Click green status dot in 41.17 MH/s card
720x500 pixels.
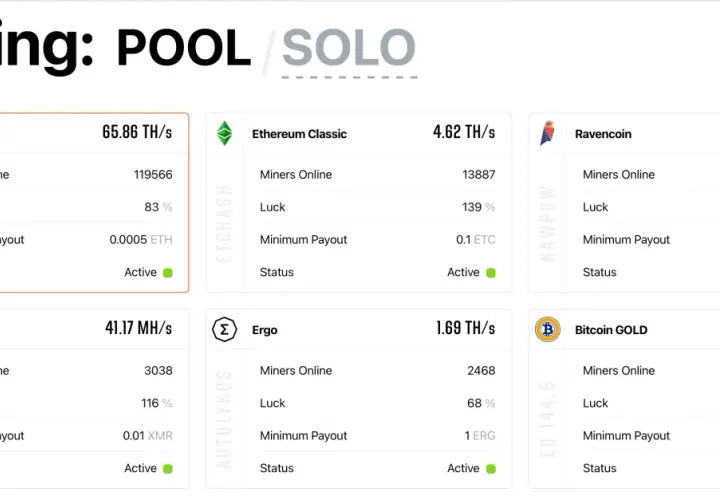coord(168,469)
